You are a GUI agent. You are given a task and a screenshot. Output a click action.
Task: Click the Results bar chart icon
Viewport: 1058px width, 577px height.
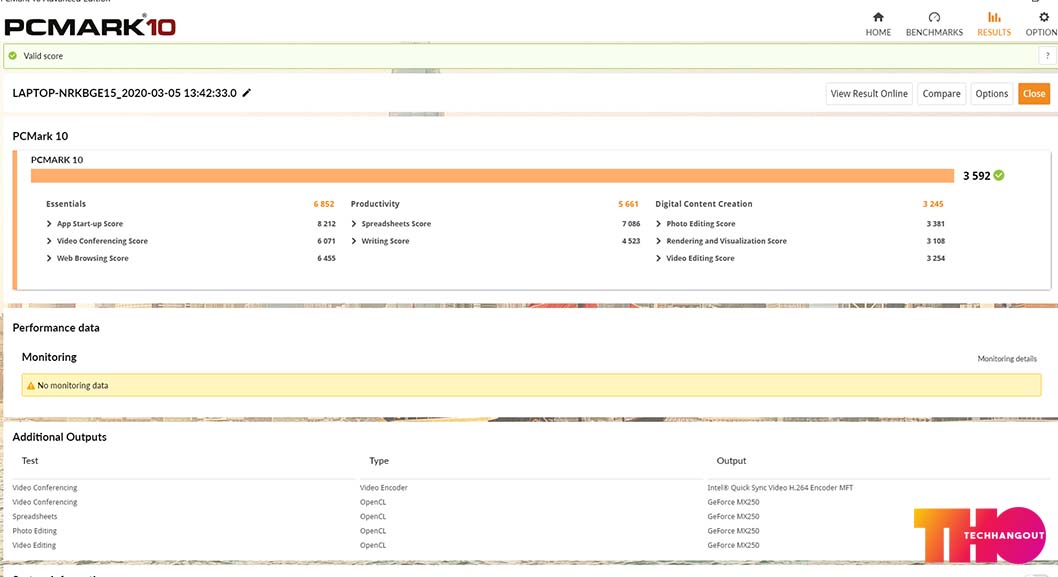(x=994, y=17)
